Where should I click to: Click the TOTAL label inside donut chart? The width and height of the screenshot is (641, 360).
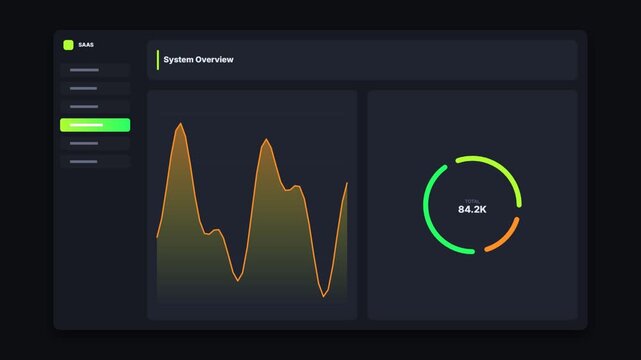(472, 201)
